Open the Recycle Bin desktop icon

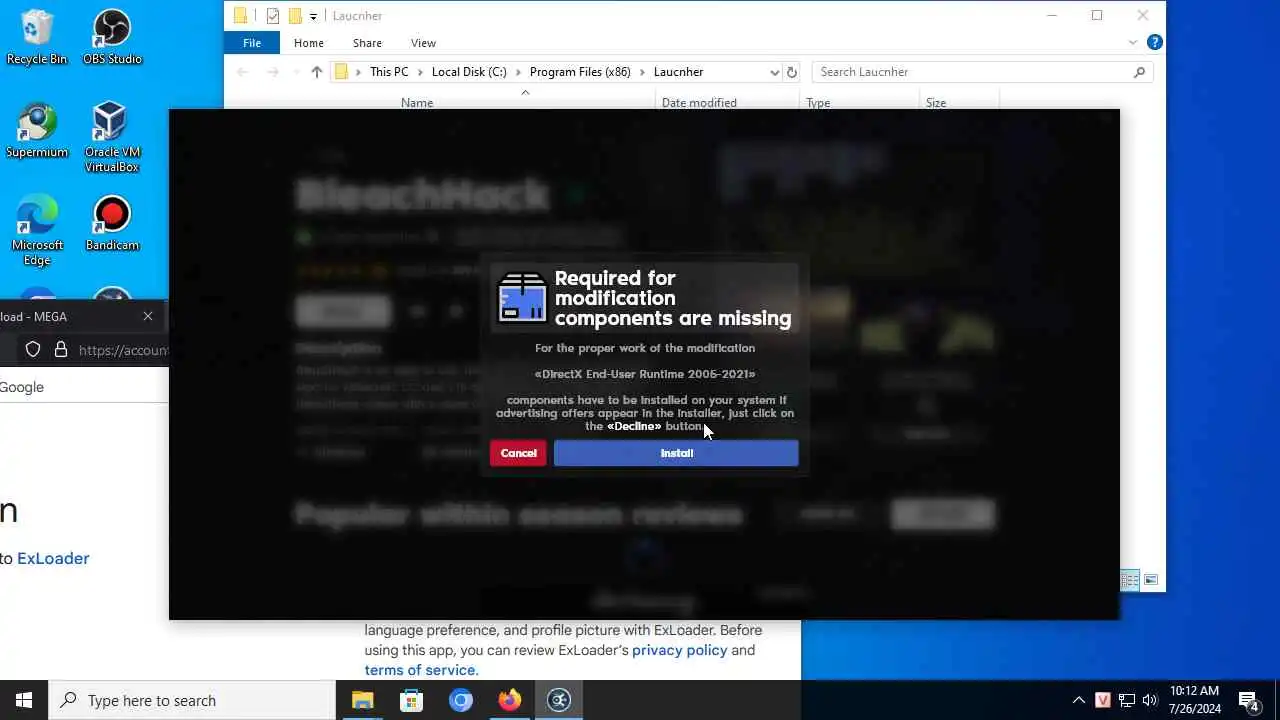point(37,37)
